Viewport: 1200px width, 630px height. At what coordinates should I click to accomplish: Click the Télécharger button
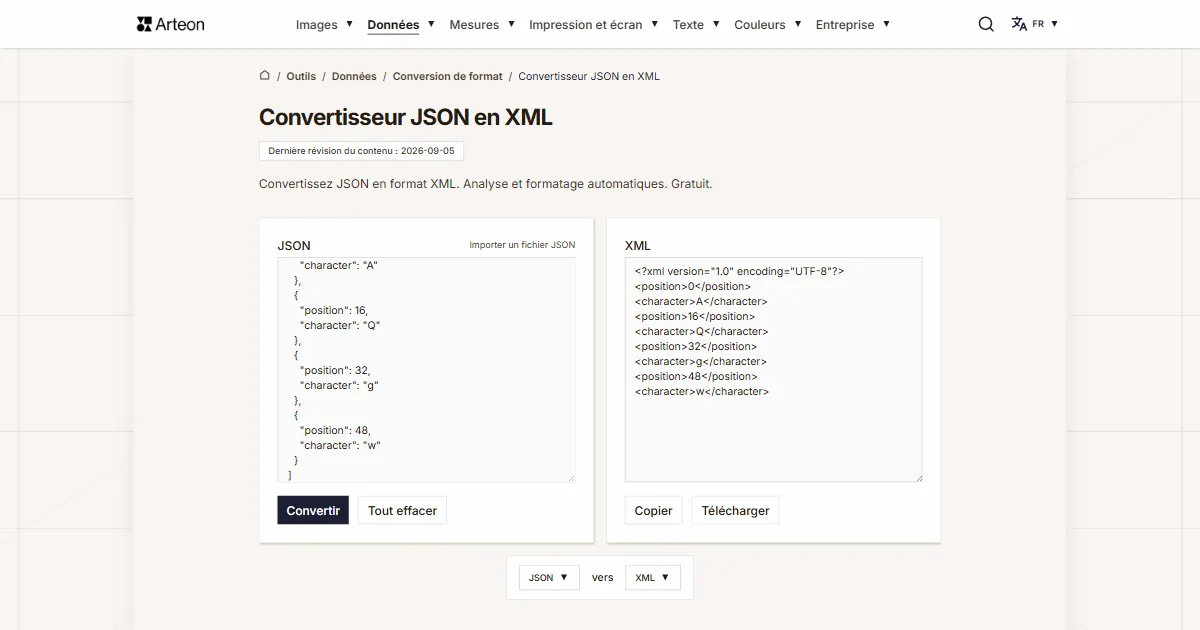(x=735, y=510)
